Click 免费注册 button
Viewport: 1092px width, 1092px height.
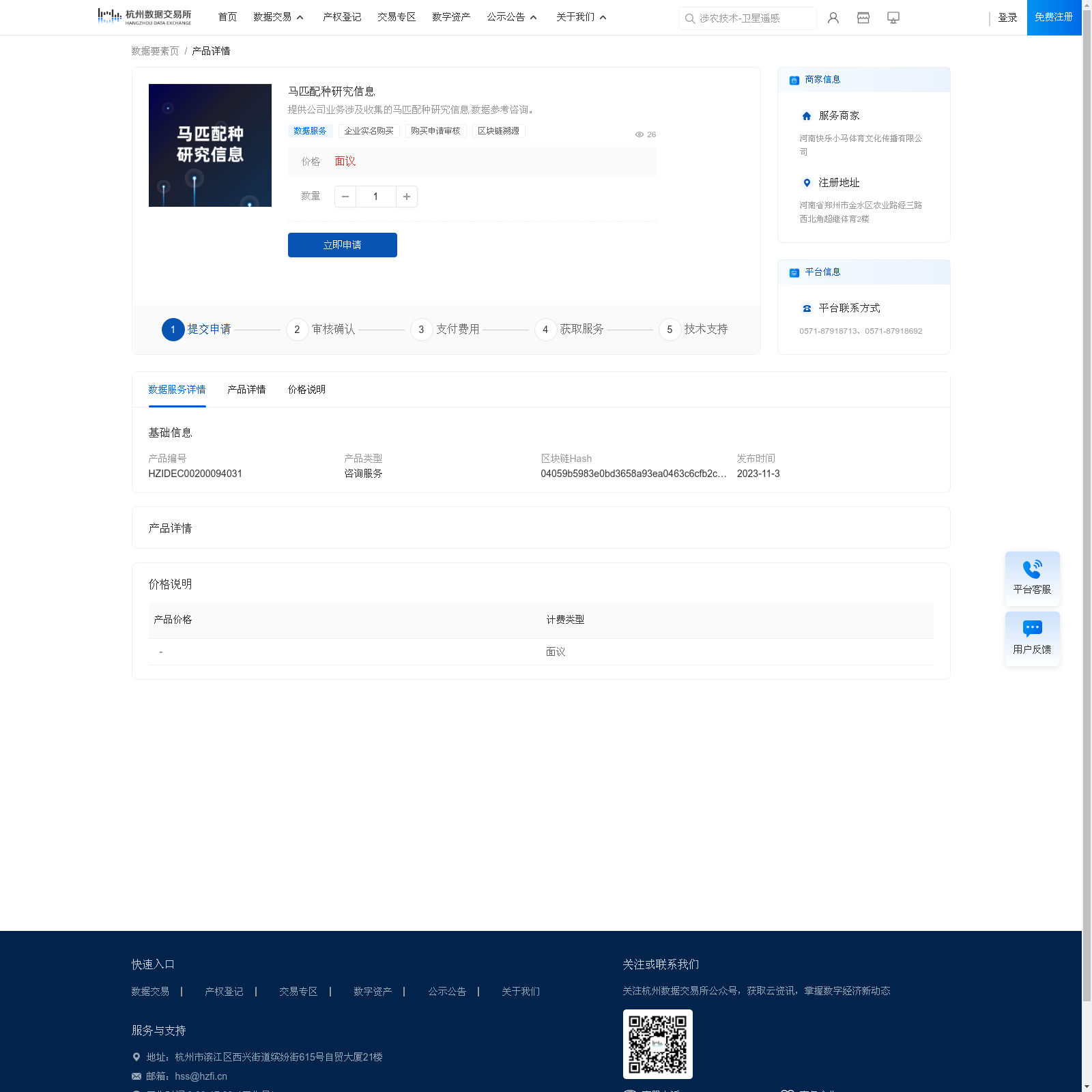[1054, 18]
